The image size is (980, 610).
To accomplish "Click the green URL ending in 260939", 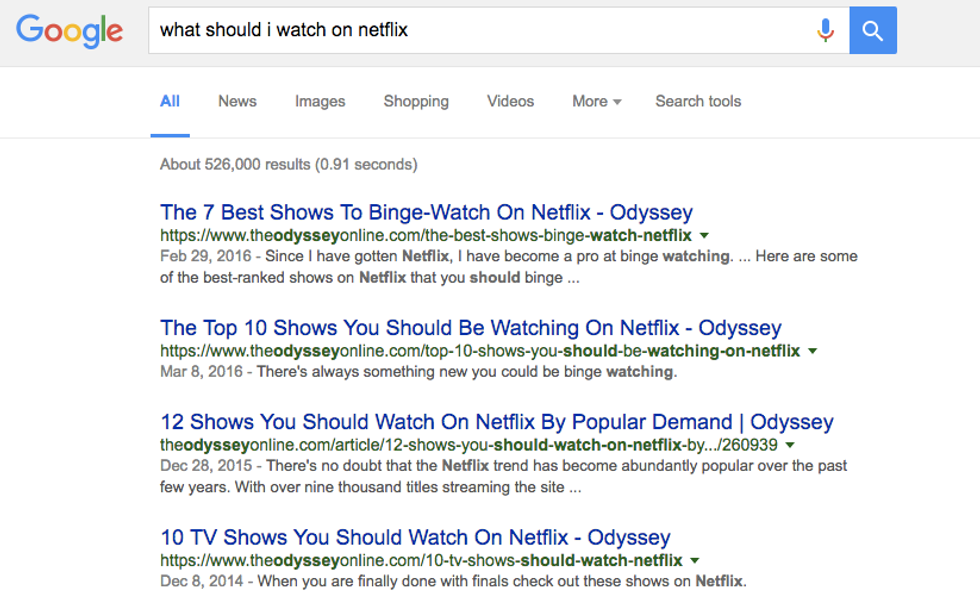I will pos(468,444).
